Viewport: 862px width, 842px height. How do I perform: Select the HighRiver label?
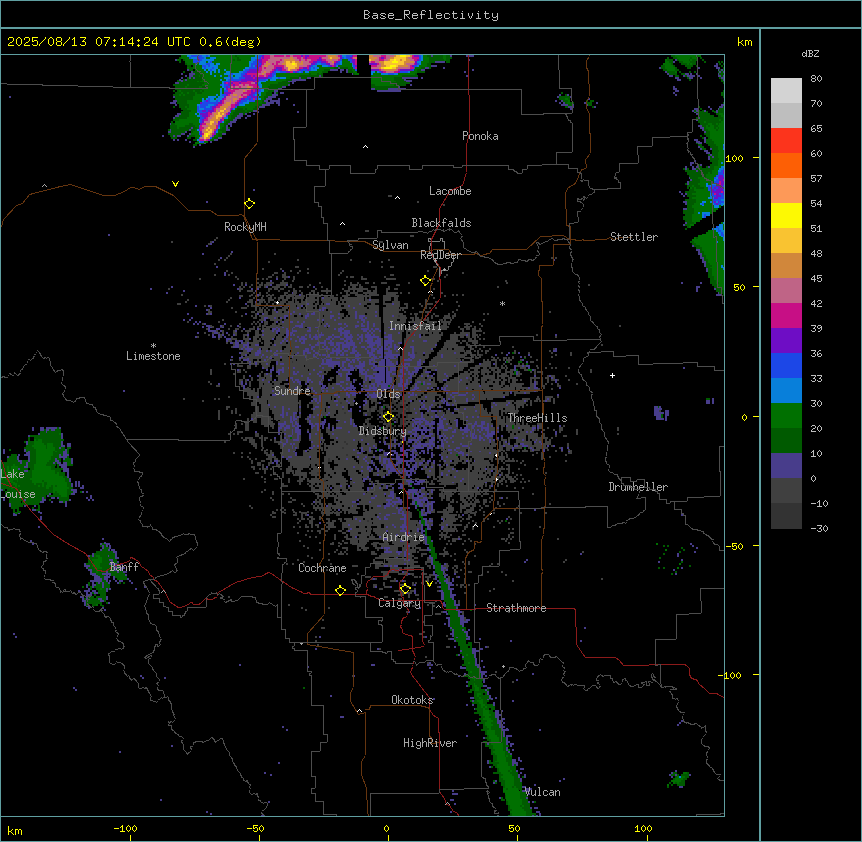[430, 743]
